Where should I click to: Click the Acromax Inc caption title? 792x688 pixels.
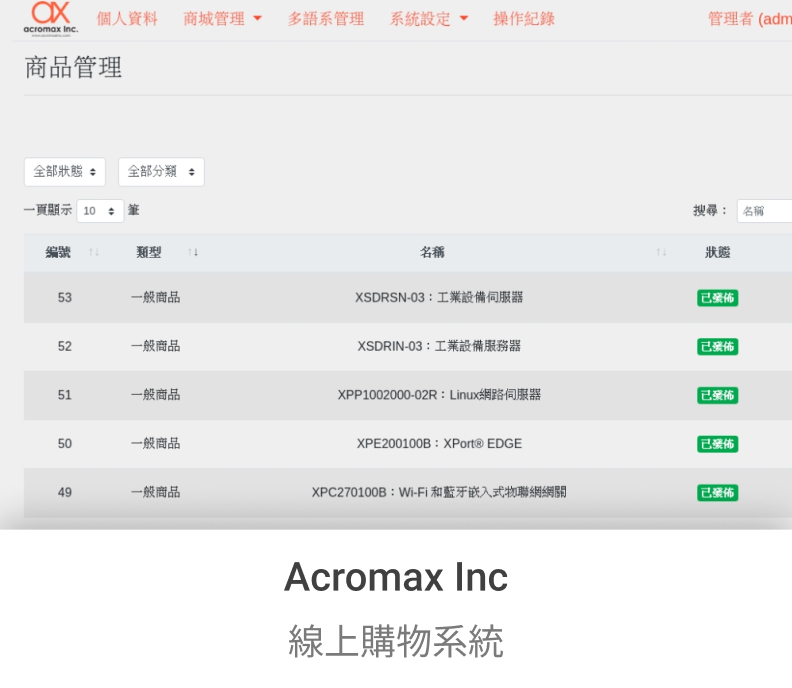pos(396,577)
